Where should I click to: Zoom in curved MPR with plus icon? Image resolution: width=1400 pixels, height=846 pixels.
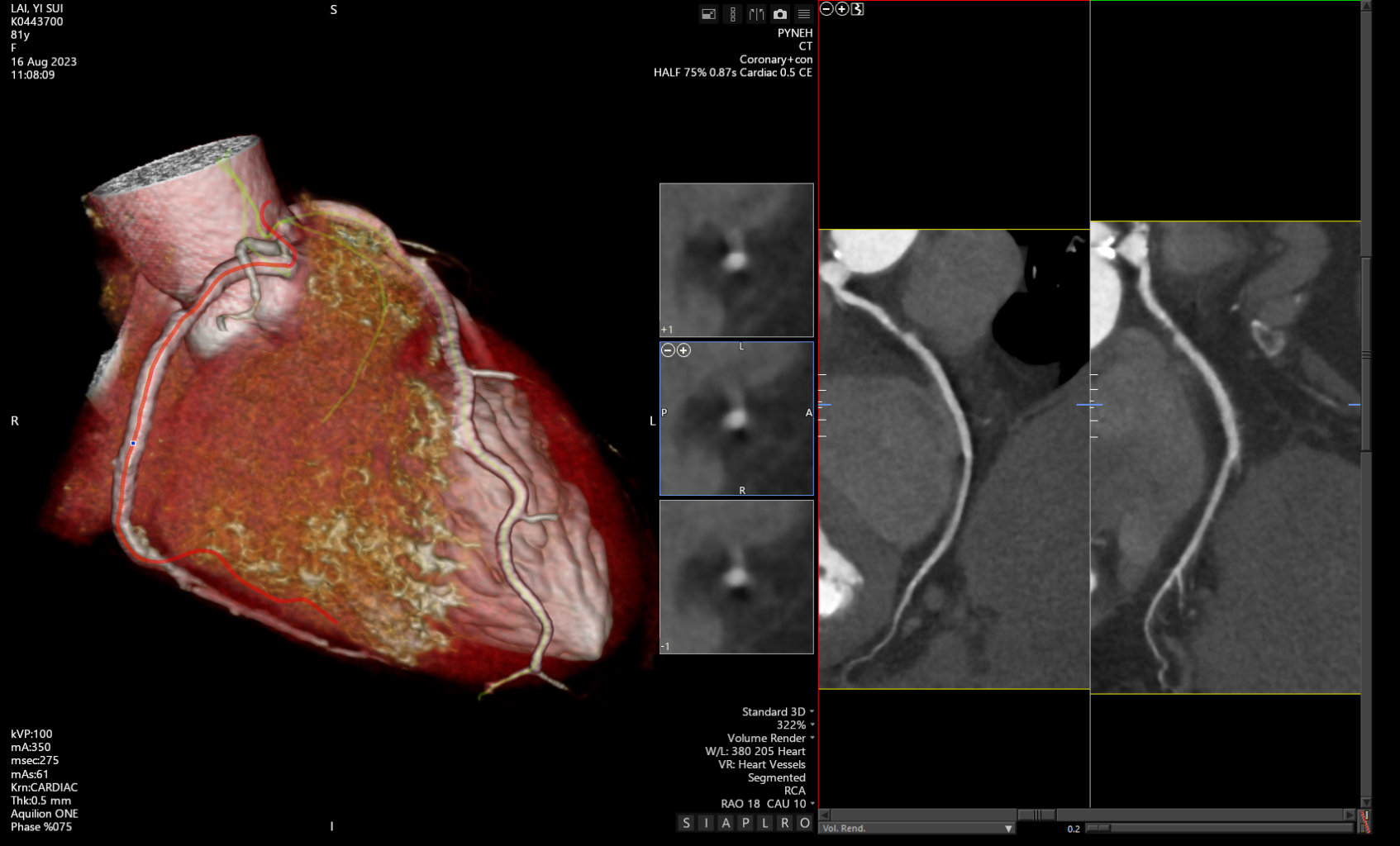click(842, 9)
